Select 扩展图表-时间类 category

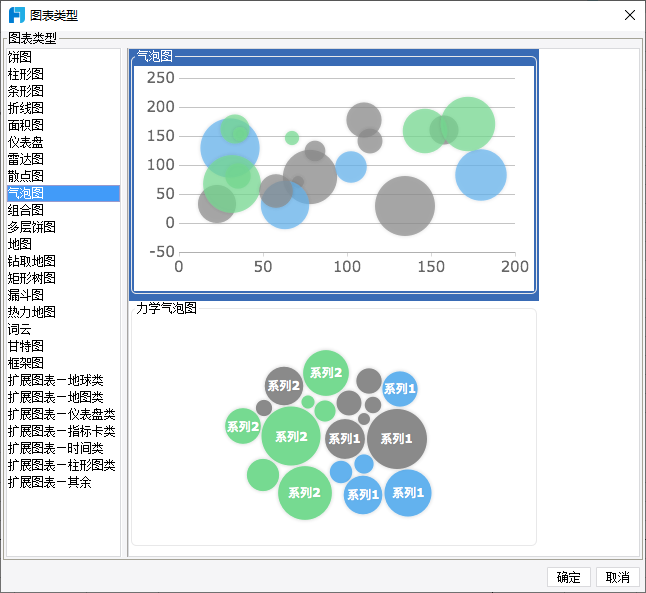click(63, 448)
